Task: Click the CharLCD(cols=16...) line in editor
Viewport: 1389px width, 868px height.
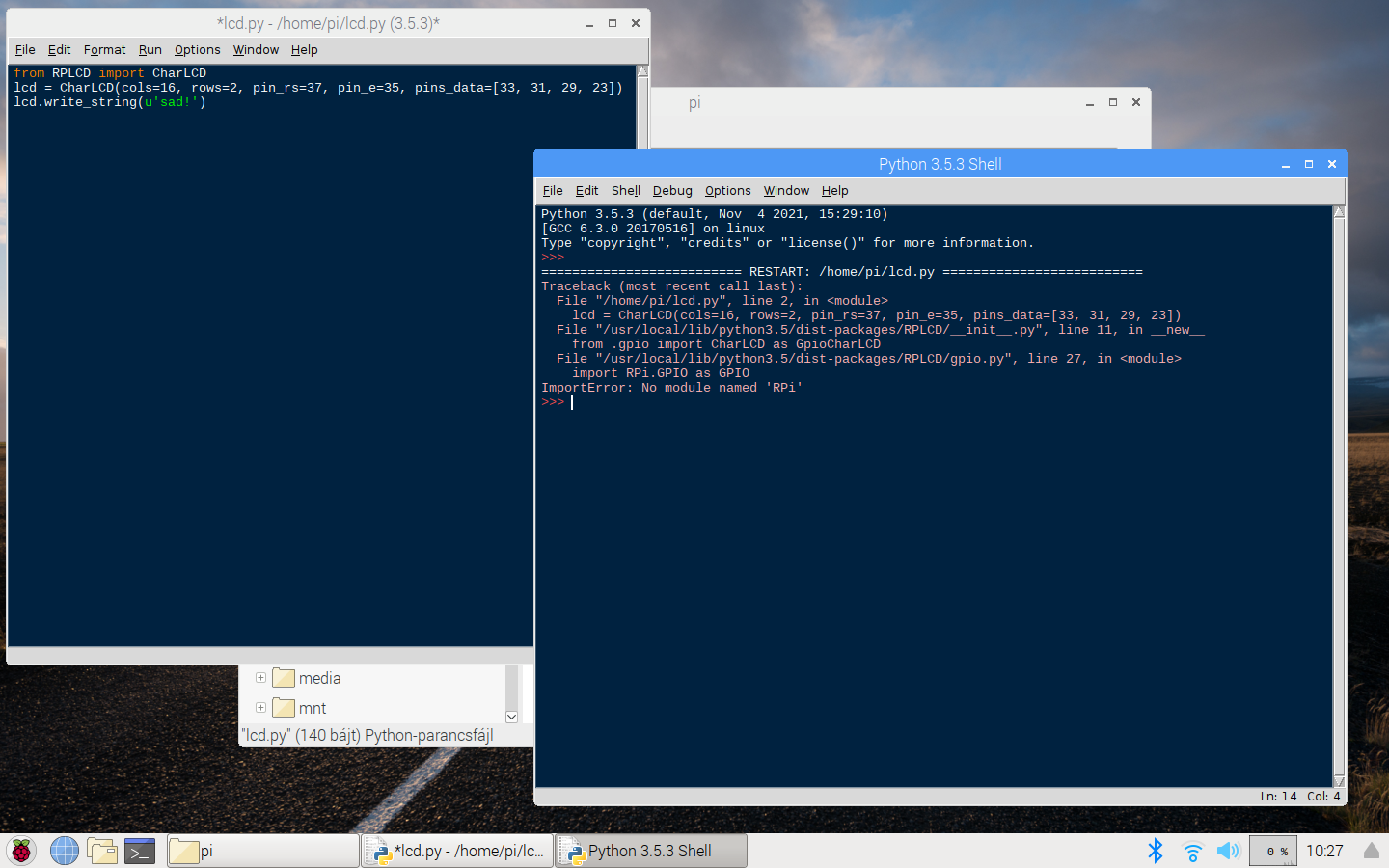Action: [x=318, y=88]
